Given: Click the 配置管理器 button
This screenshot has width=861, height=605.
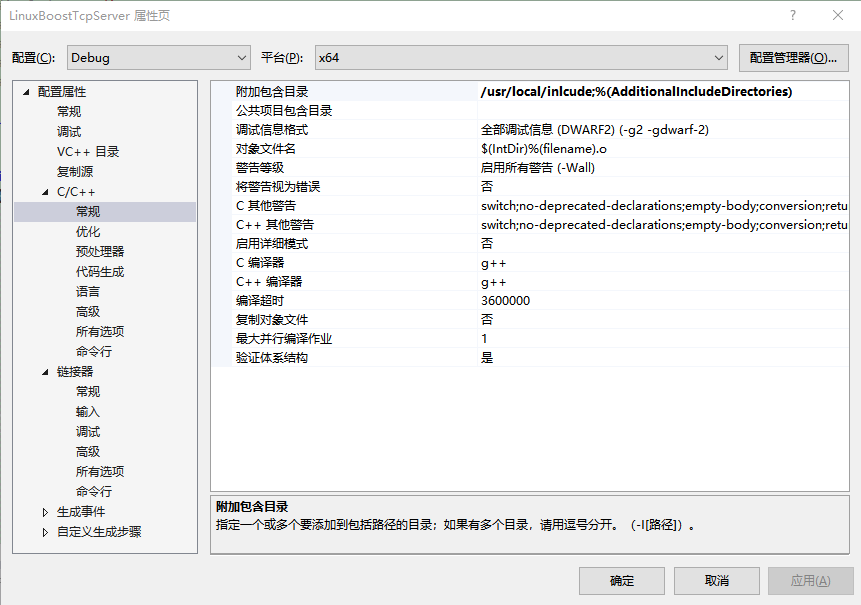Looking at the screenshot, I should pyautogui.click(x=793, y=57).
